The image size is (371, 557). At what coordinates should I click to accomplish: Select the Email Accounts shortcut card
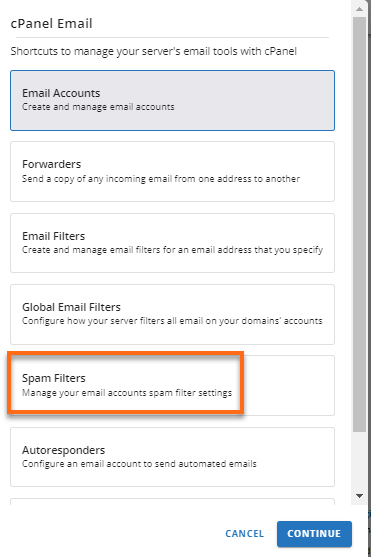(172, 101)
